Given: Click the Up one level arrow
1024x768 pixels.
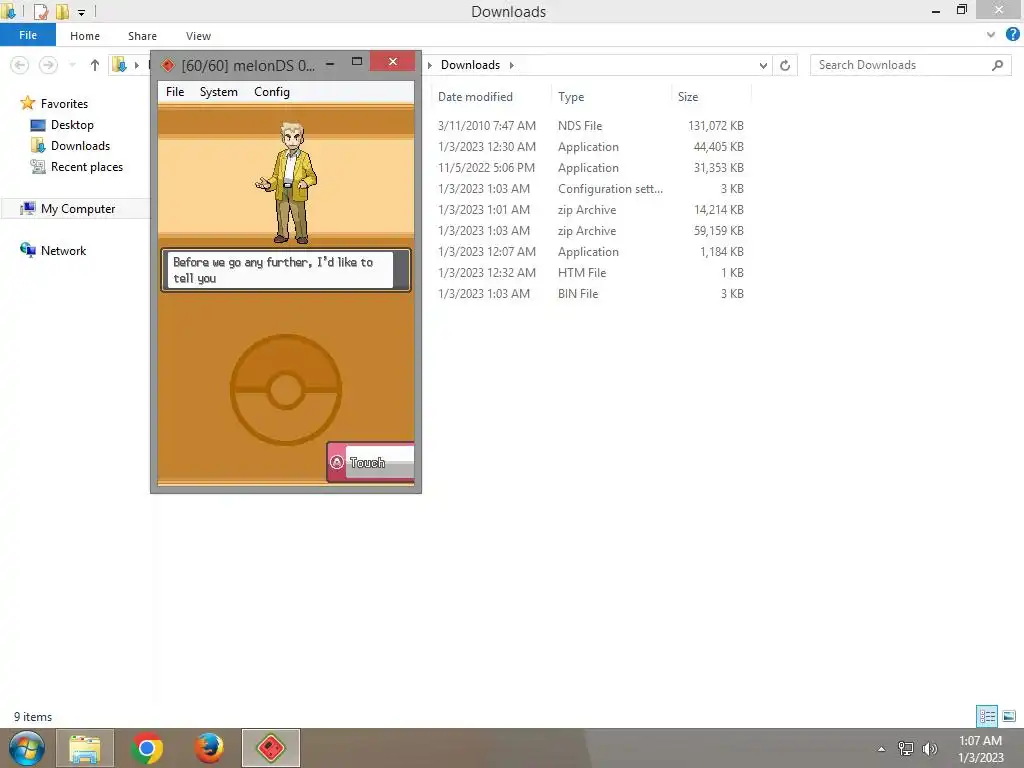Looking at the screenshot, I should point(95,65).
